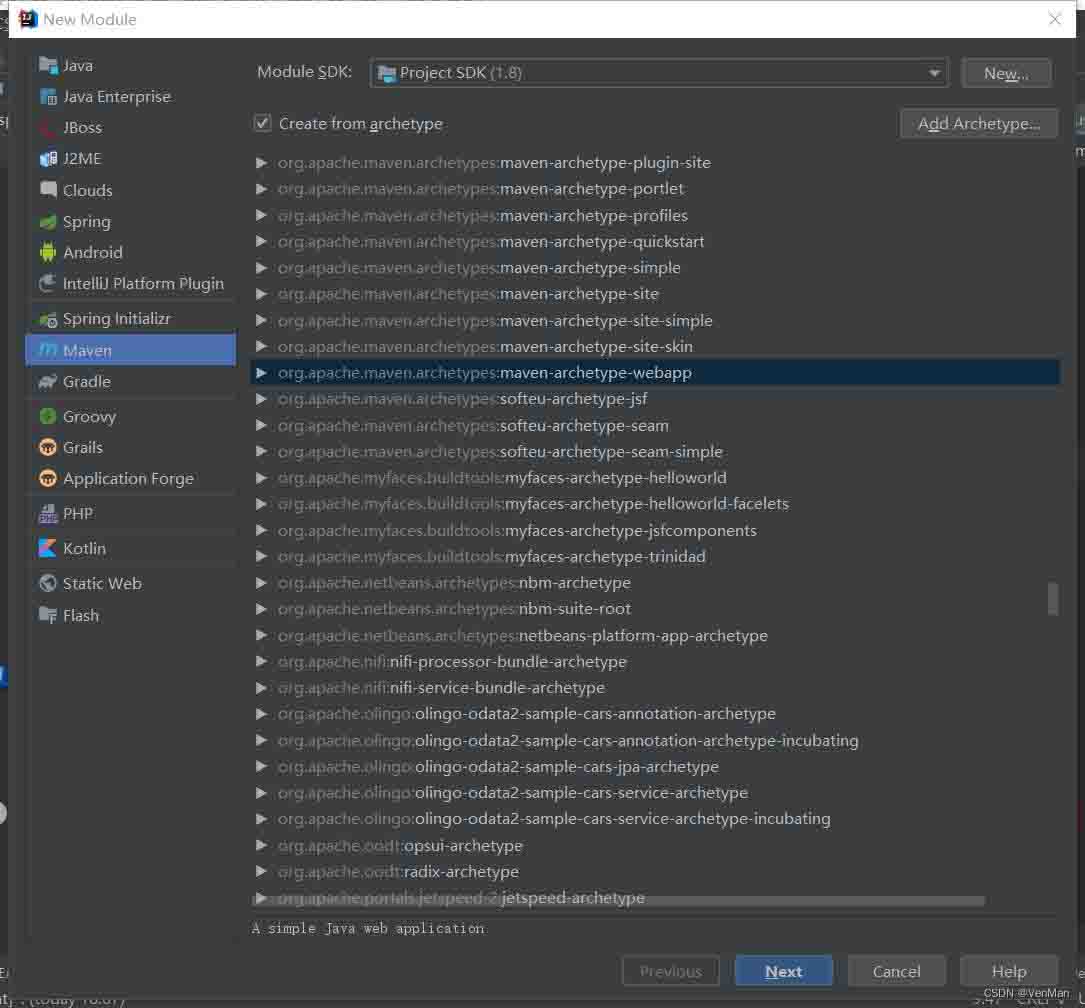Select olingo-odata2-sample-cars-service-archetype-incubating row
The height and width of the screenshot is (1008, 1085).
point(655,819)
